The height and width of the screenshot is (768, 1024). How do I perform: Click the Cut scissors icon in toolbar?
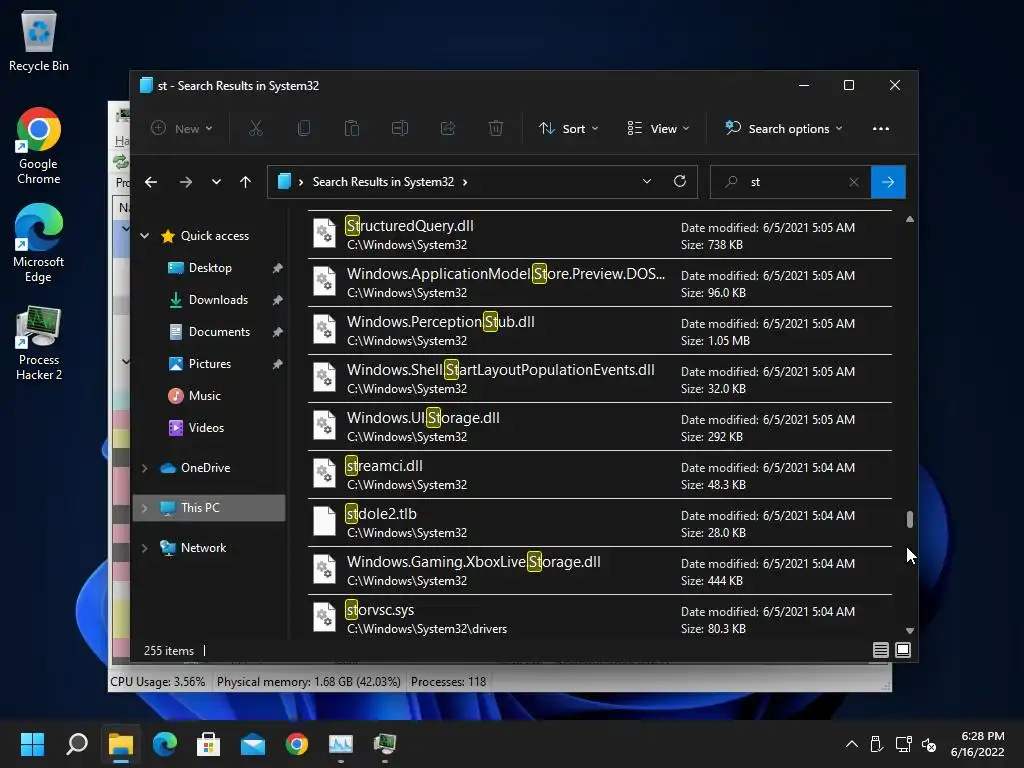[x=255, y=129]
